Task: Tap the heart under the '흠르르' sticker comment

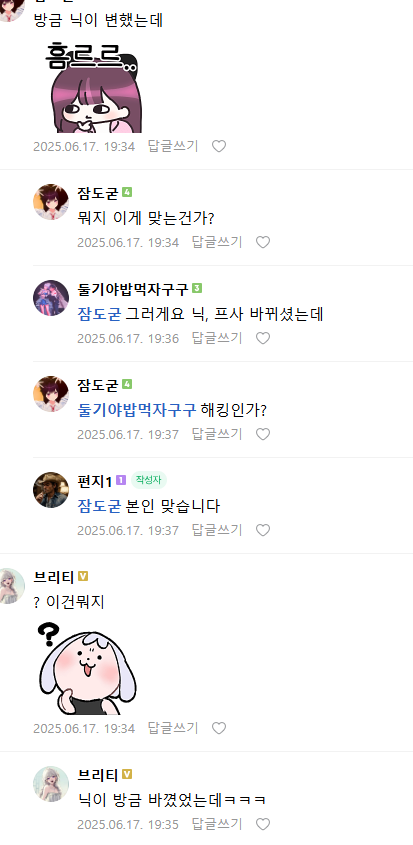Action: point(218,146)
